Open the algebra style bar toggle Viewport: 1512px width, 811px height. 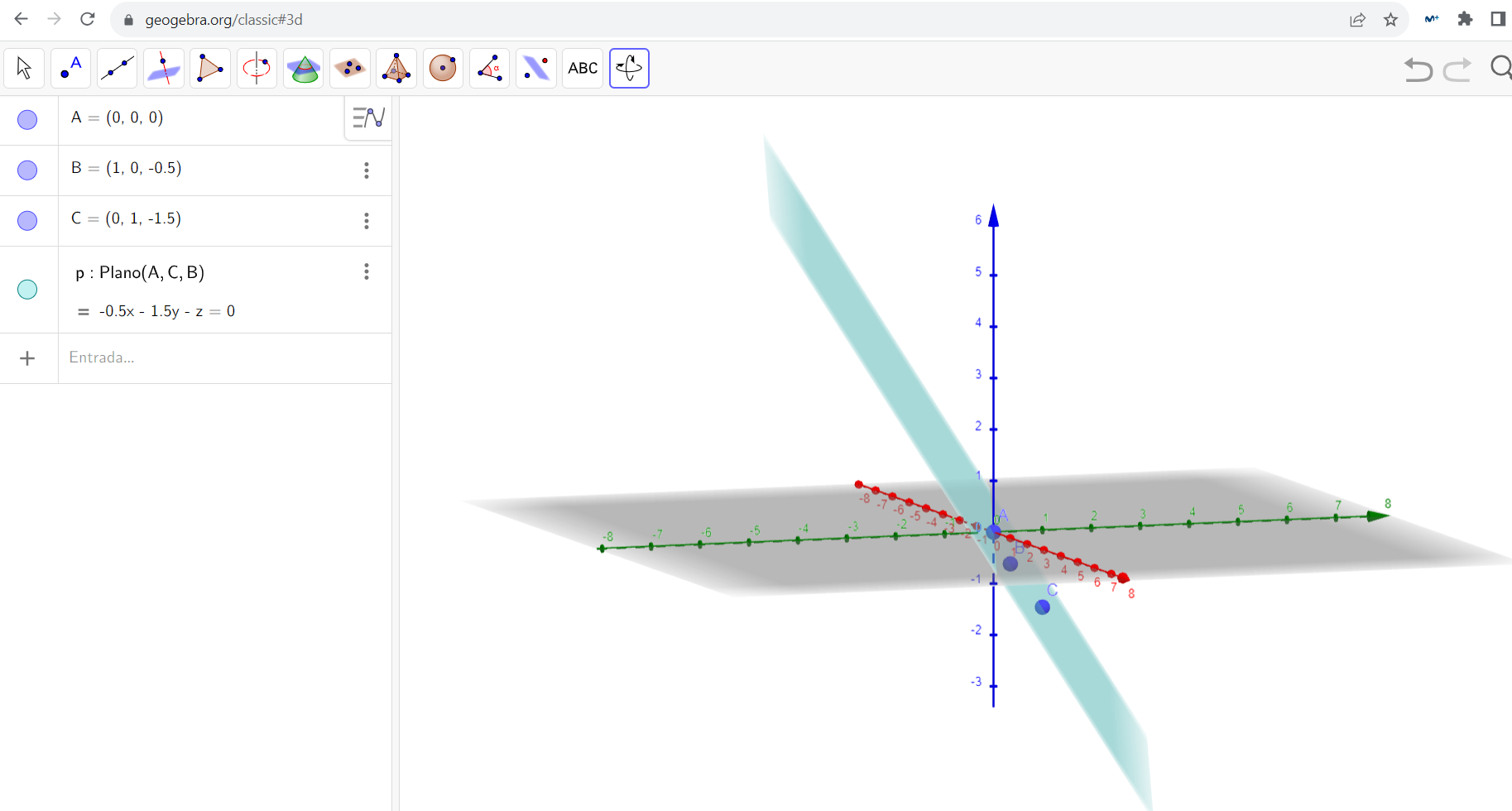tap(368, 118)
